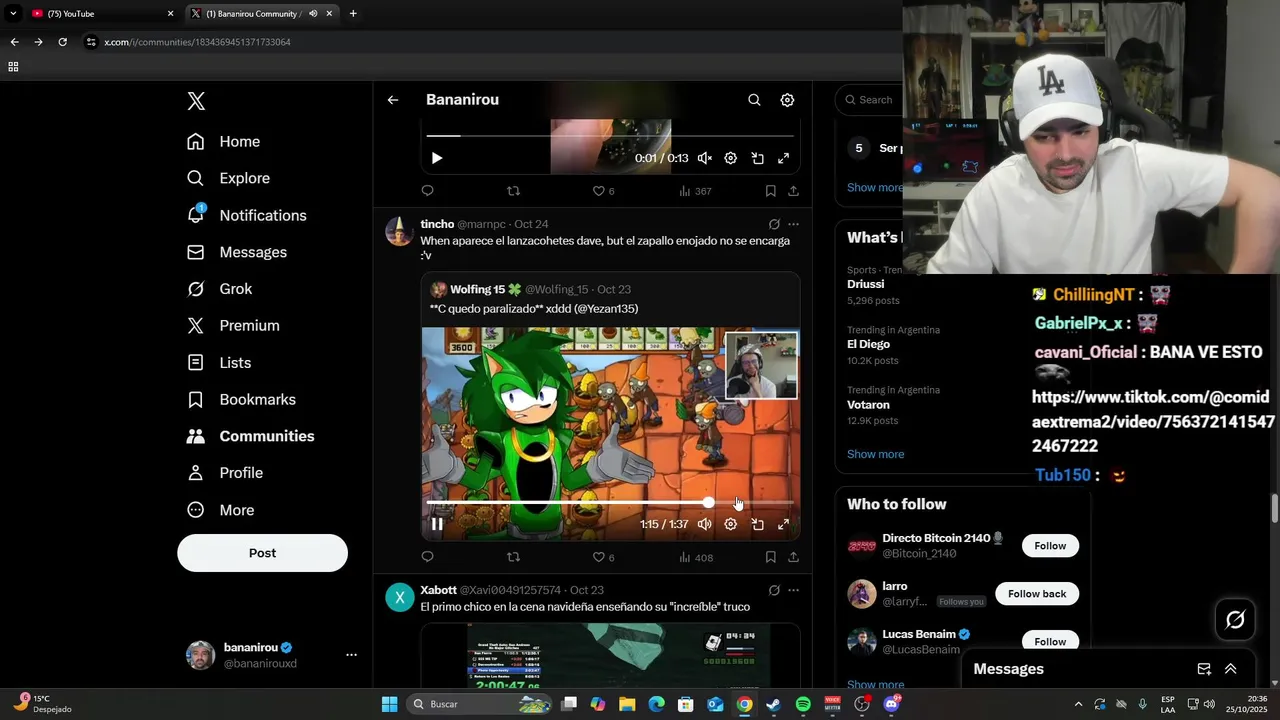Open settings on Plants vs Zombies video
Screen dimensions: 1280x720
pos(730,524)
